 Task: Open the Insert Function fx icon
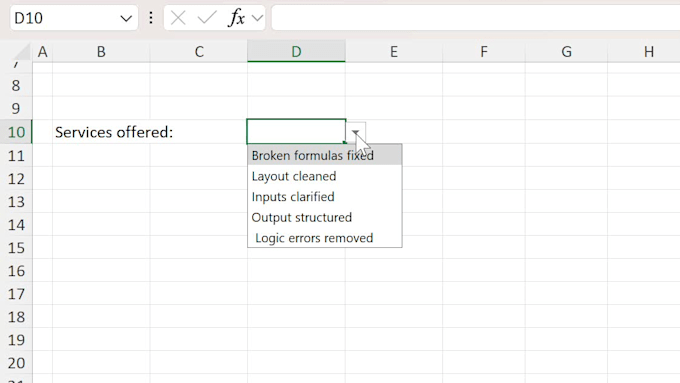[x=236, y=18]
